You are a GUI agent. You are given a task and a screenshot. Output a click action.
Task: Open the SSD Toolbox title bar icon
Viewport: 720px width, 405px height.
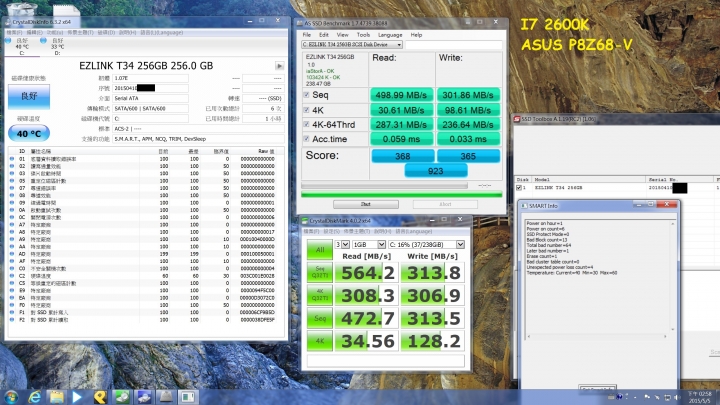pos(517,119)
